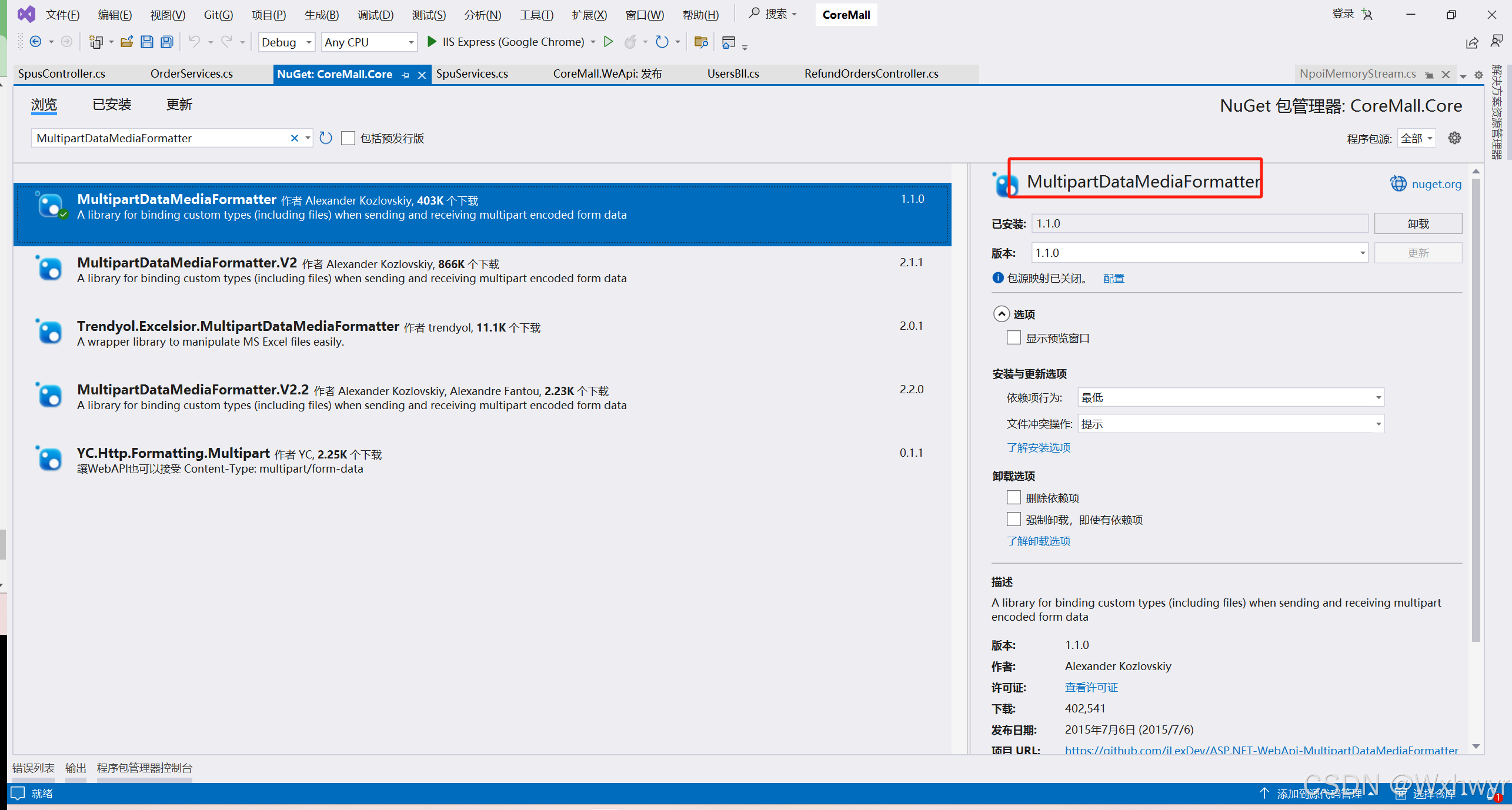Open Package Manager Console panel tab

tap(144, 768)
